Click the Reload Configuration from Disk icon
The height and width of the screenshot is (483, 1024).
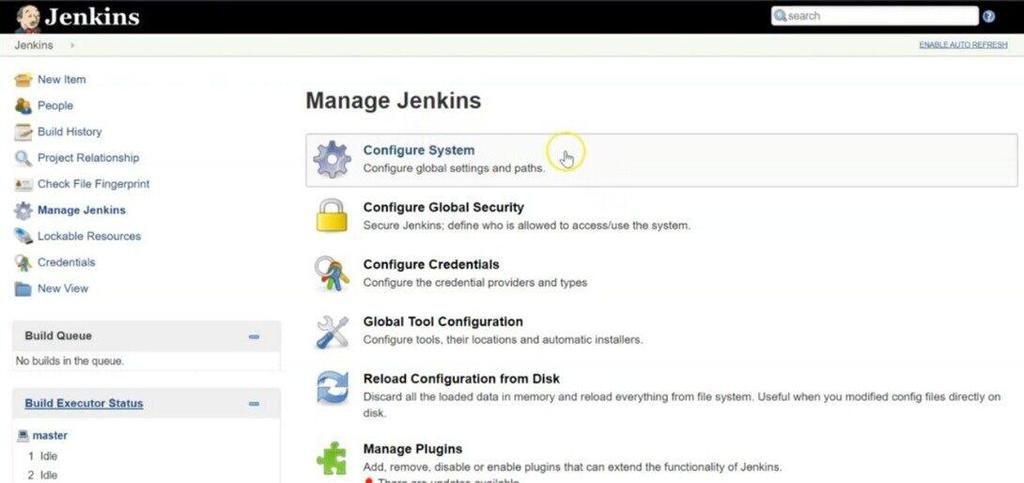tap(332, 388)
